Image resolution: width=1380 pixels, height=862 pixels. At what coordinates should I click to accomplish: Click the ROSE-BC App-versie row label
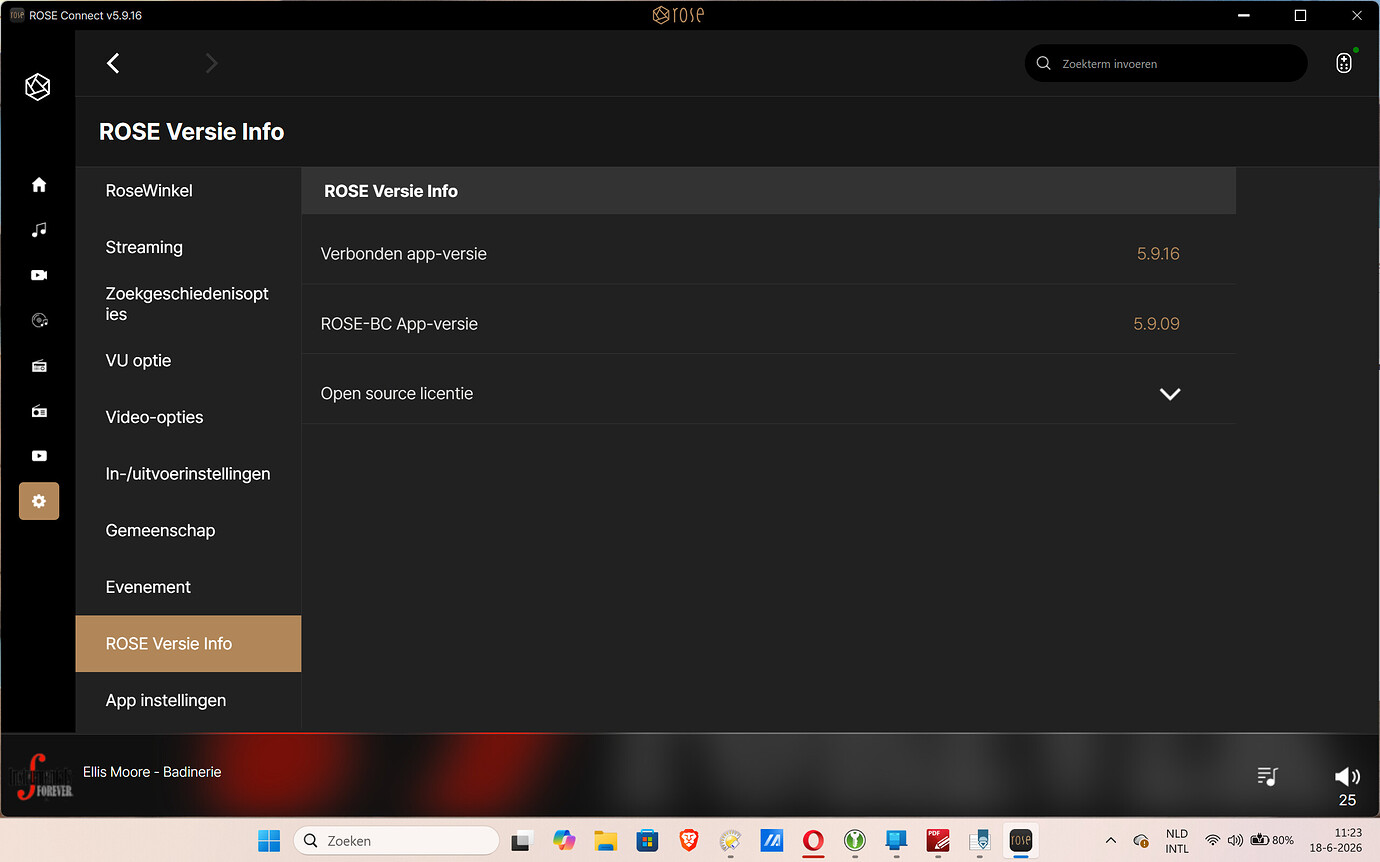coord(399,324)
